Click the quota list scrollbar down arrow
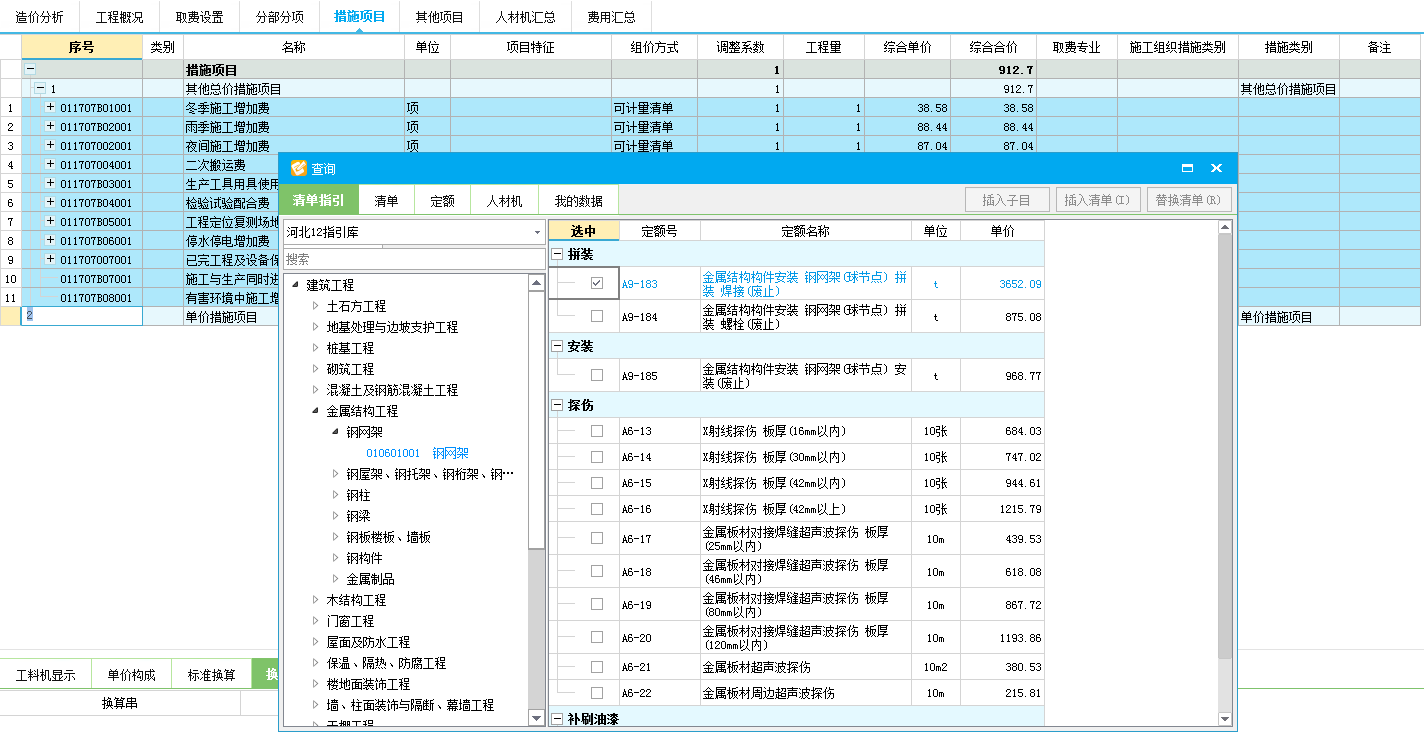The image size is (1424, 735). pyautogui.click(x=1225, y=718)
